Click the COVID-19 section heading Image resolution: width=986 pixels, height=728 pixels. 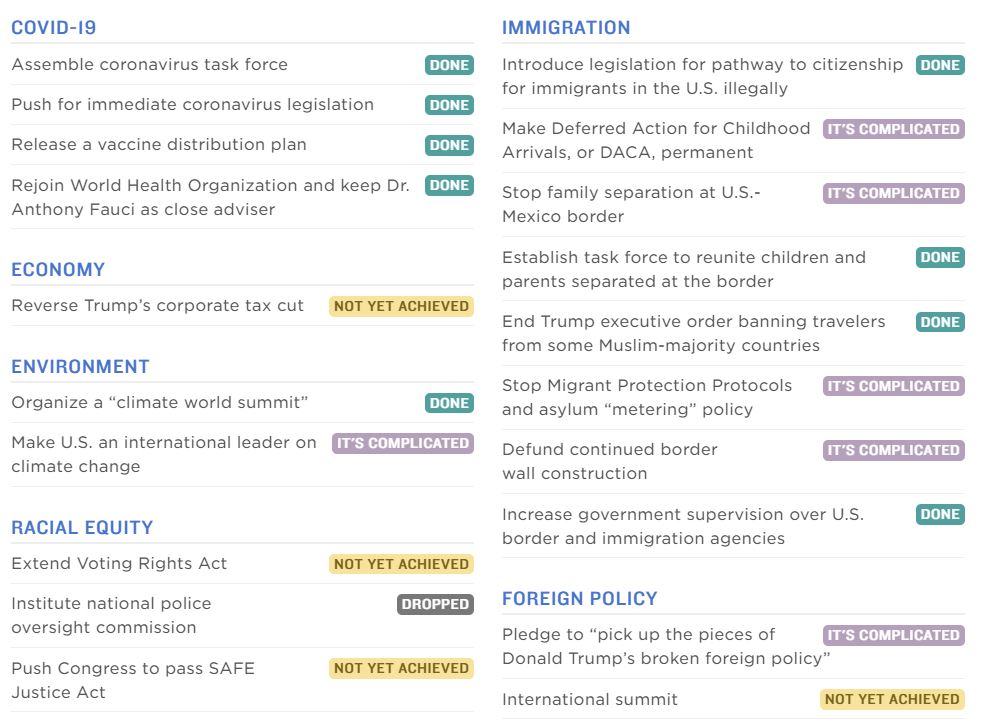tap(54, 28)
